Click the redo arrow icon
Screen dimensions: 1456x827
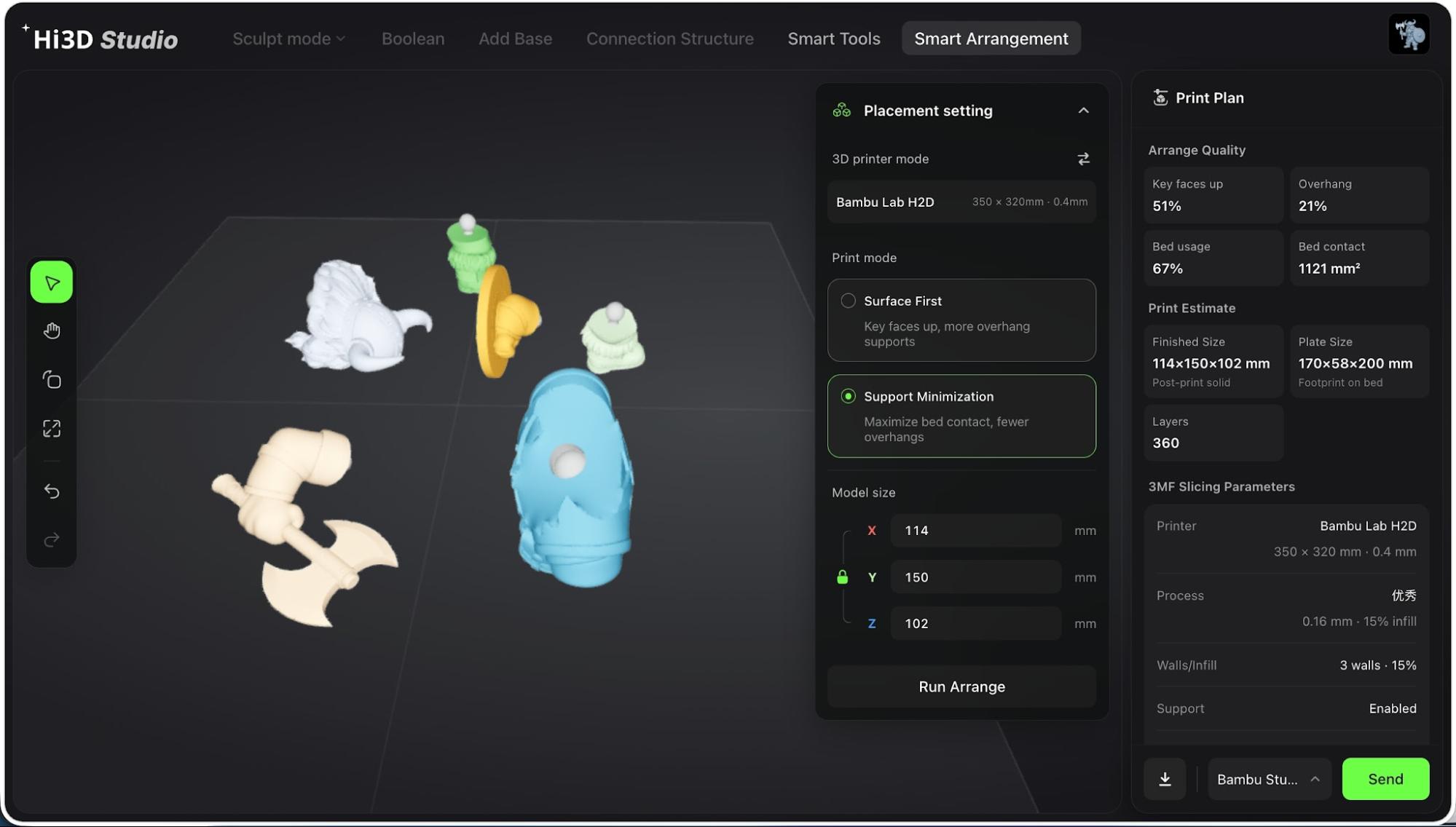click(52, 540)
